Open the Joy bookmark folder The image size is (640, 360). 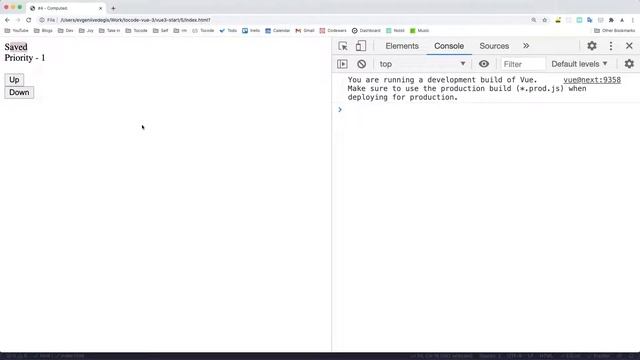[x=87, y=31]
